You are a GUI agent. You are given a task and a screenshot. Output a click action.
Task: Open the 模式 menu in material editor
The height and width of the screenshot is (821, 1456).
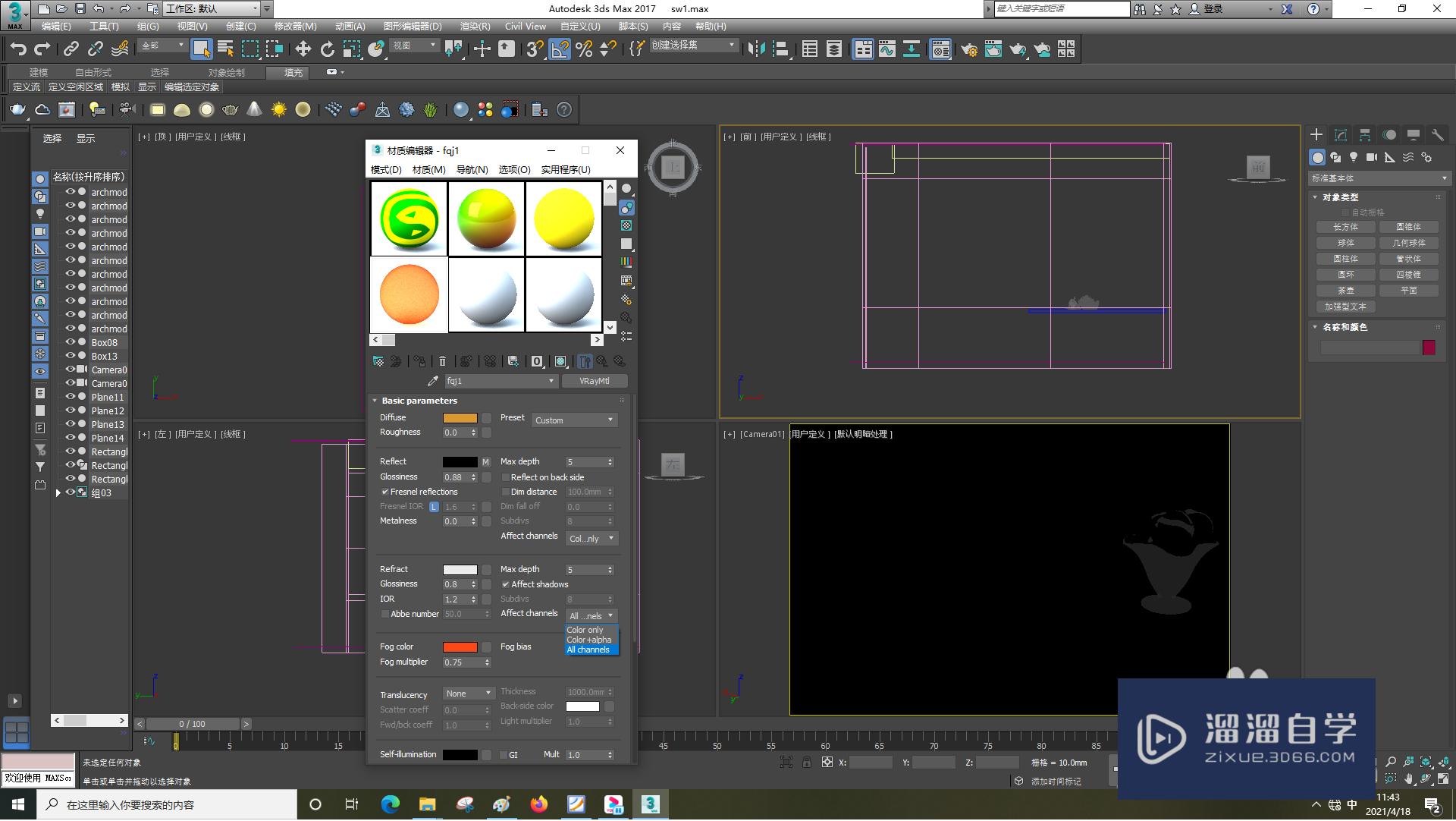pyautogui.click(x=387, y=169)
